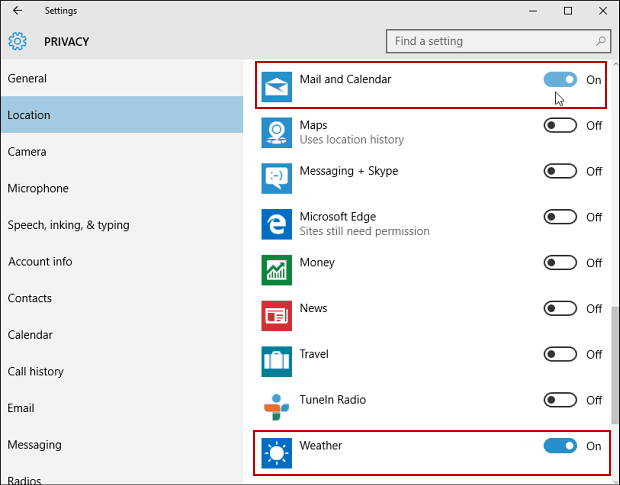Image resolution: width=620 pixels, height=485 pixels.
Task: Open the Messaging privacy section
Action: (122, 445)
